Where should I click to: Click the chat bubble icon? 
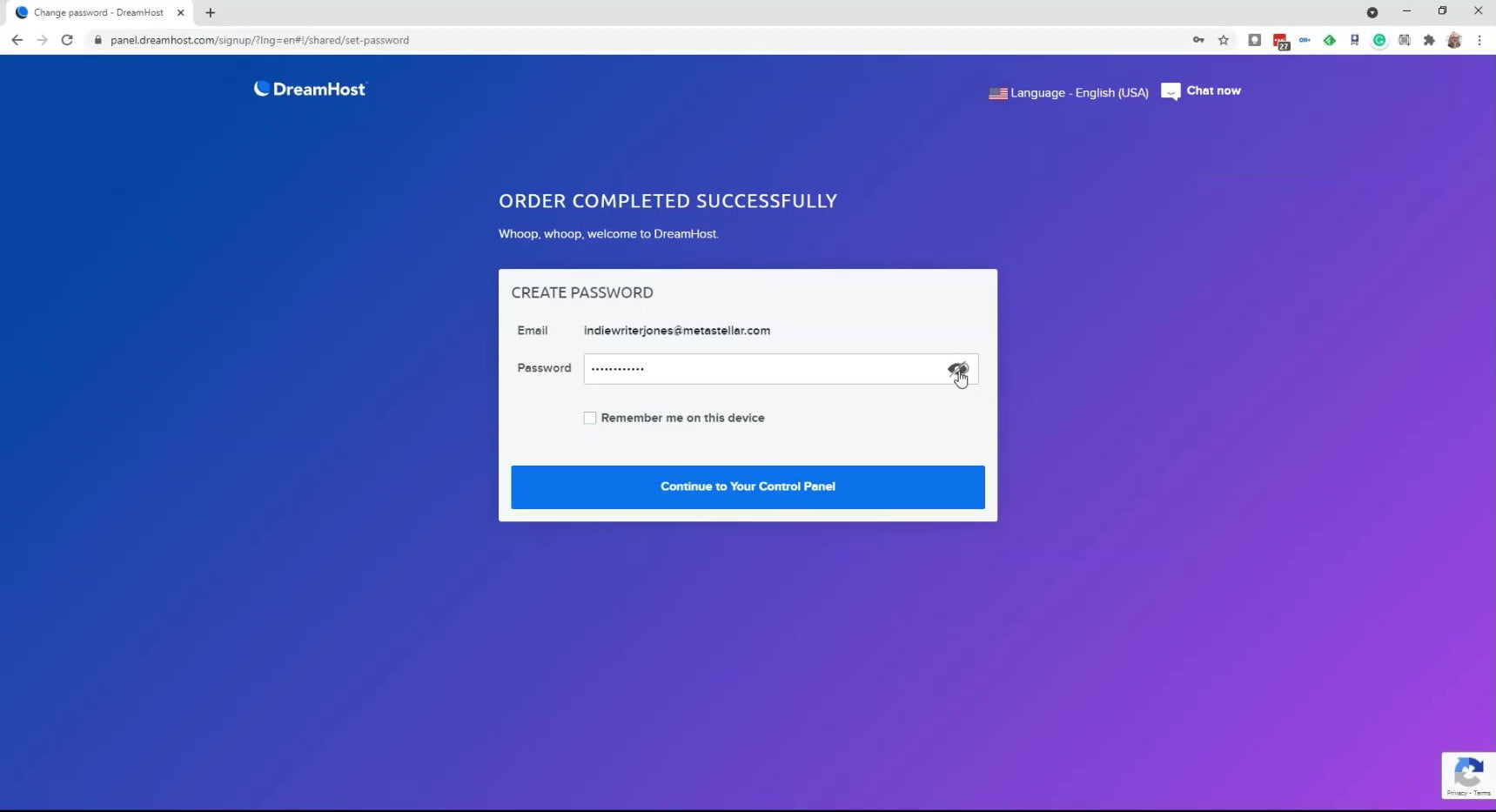(1171, 91)
